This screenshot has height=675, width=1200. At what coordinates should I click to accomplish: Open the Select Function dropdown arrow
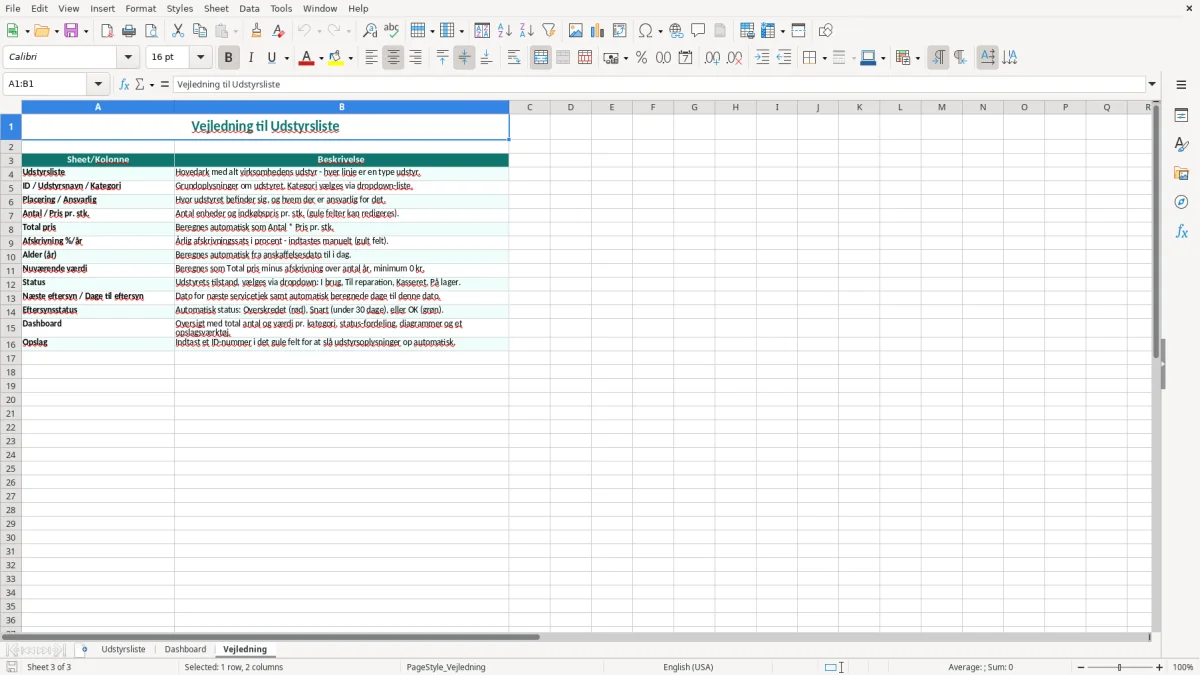click(152, 84)
